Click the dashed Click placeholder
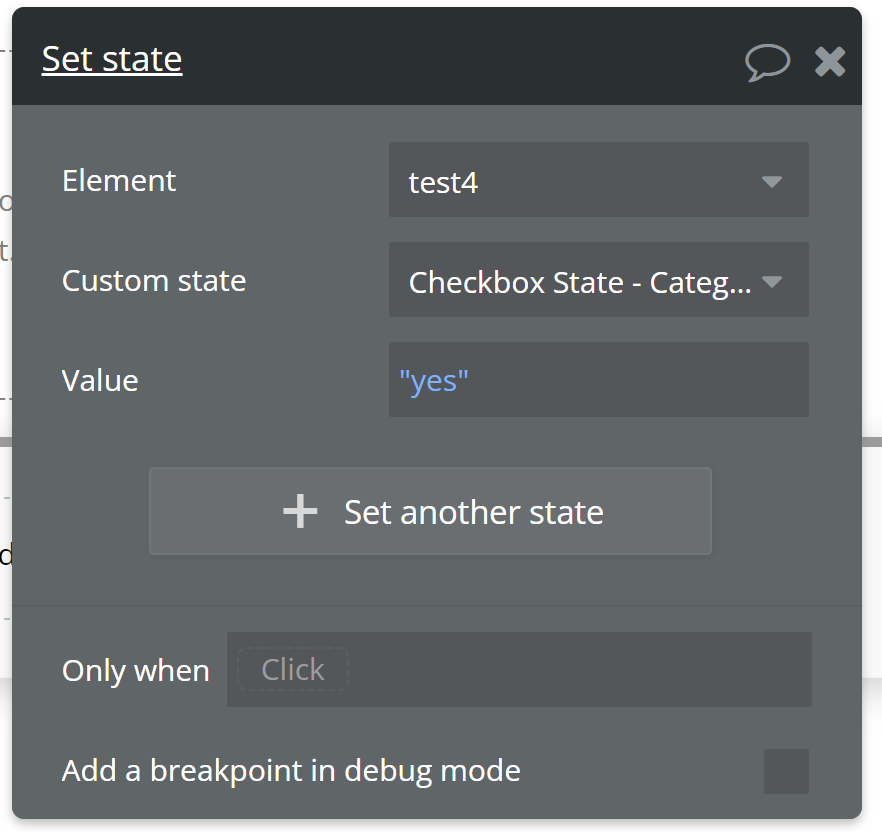The width and height of the screenshot is (882, 832). coord(293,669)
